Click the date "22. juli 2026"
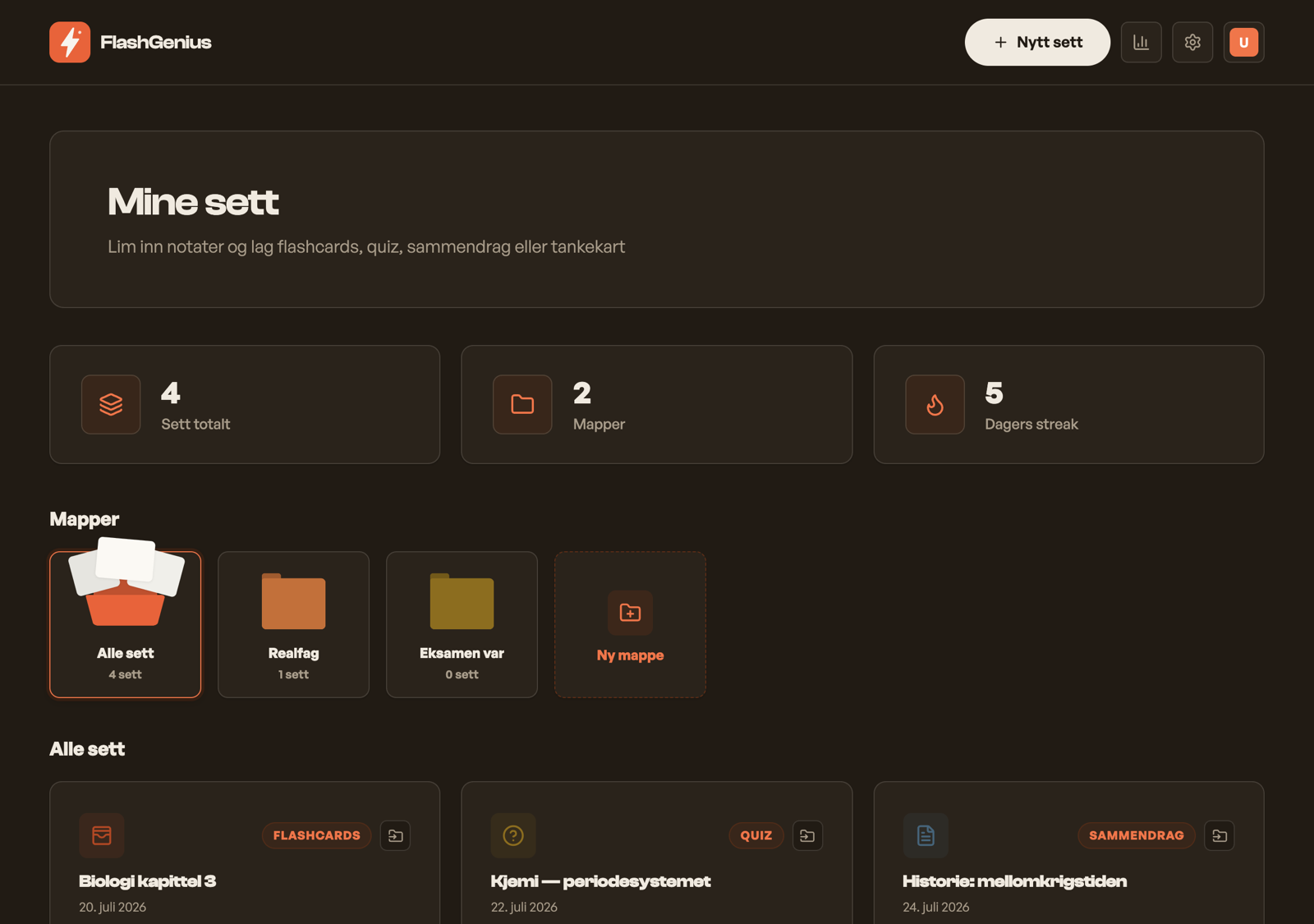Screen dimensions: 1314x924 [x=524, y=907]
